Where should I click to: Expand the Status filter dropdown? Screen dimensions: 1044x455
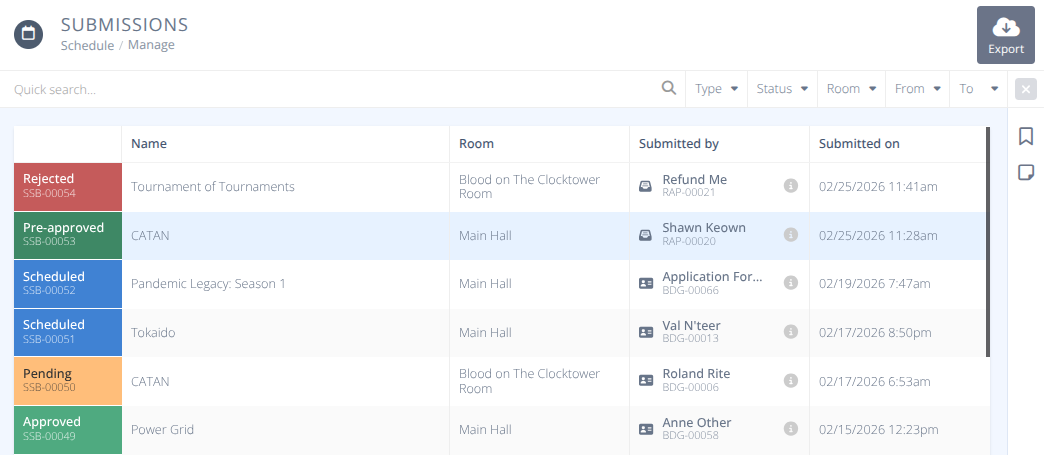[781, 89]
